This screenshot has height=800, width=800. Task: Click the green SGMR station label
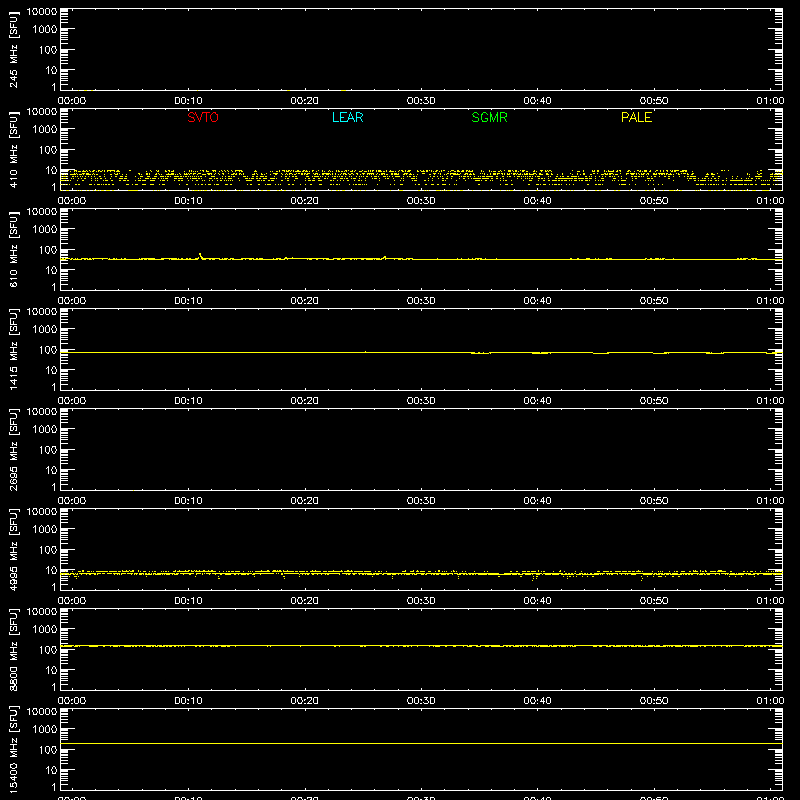click(x=489, y=117)
